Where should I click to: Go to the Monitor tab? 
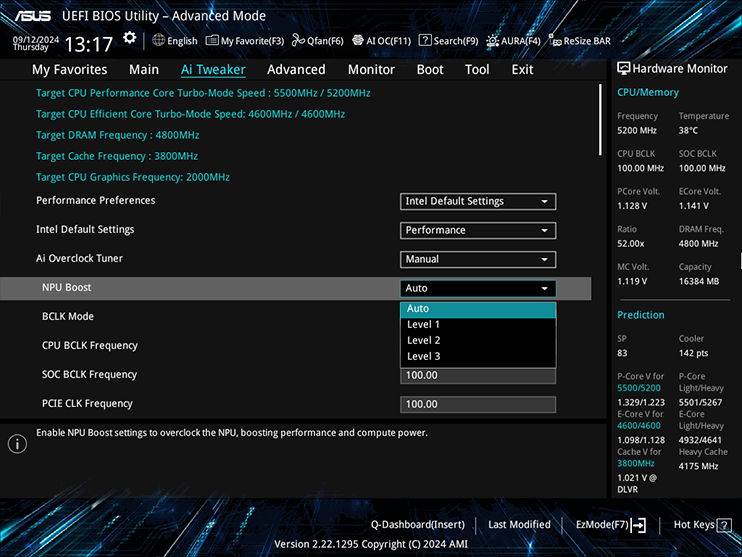pyautogui.click(x=371, y=70)
